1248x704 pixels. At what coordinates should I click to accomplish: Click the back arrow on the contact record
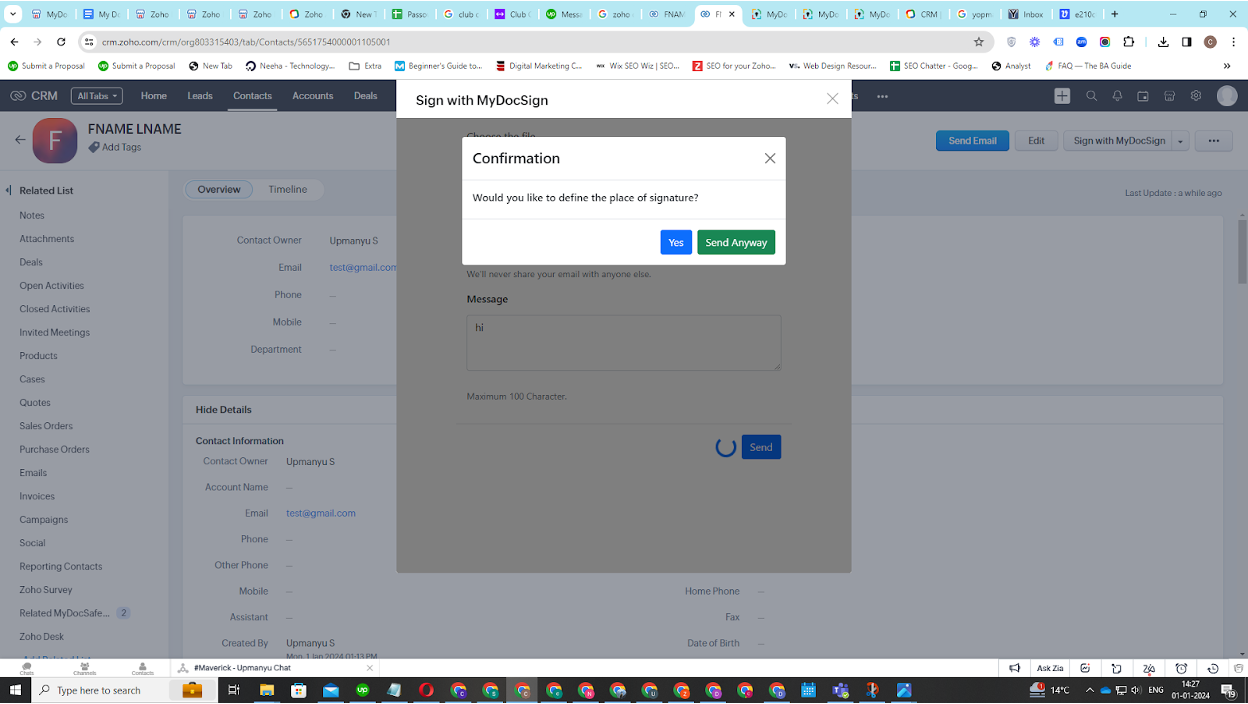tap(20, 140)
